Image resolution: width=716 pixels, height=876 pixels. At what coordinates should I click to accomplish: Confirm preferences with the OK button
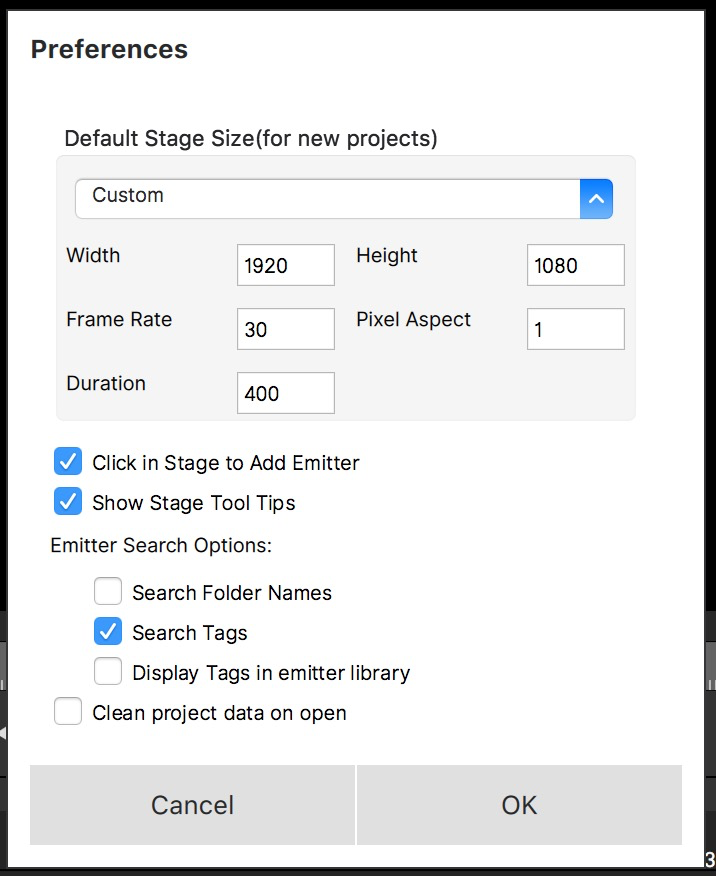(519, 805)
